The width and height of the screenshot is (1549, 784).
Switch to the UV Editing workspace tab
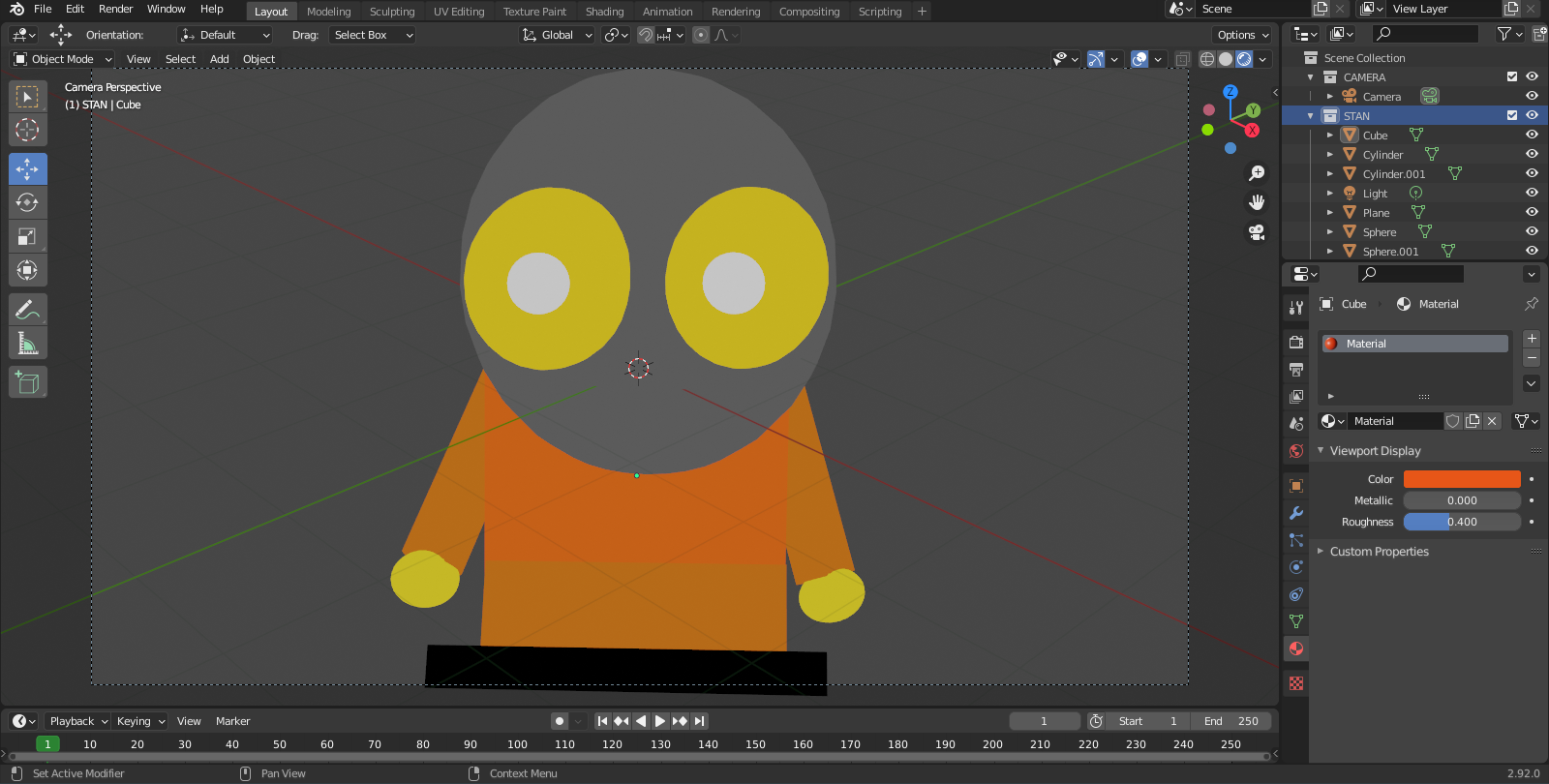(x=459, y=12)
